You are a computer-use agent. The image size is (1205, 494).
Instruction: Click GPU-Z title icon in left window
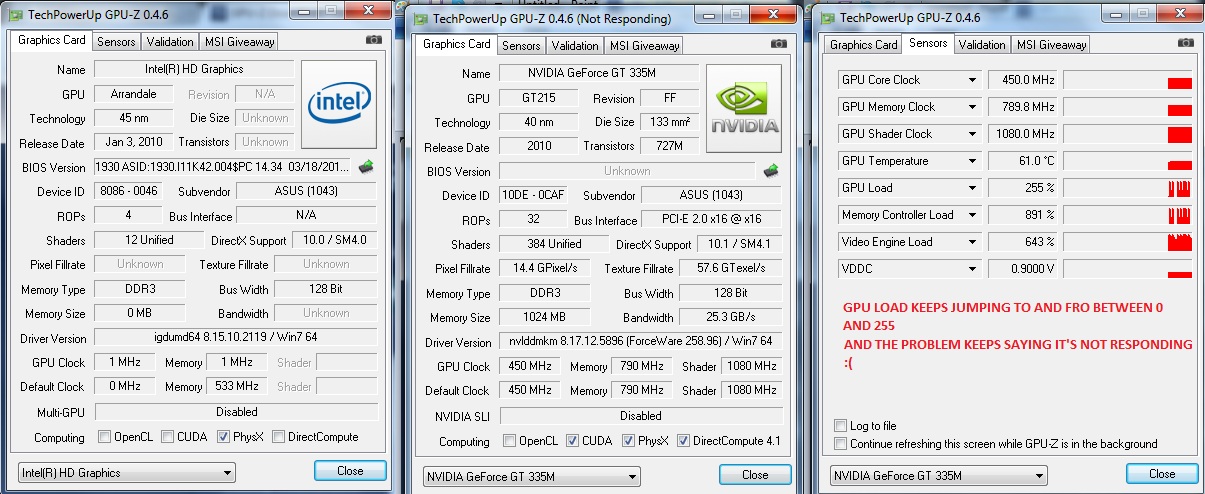(17, 15)
